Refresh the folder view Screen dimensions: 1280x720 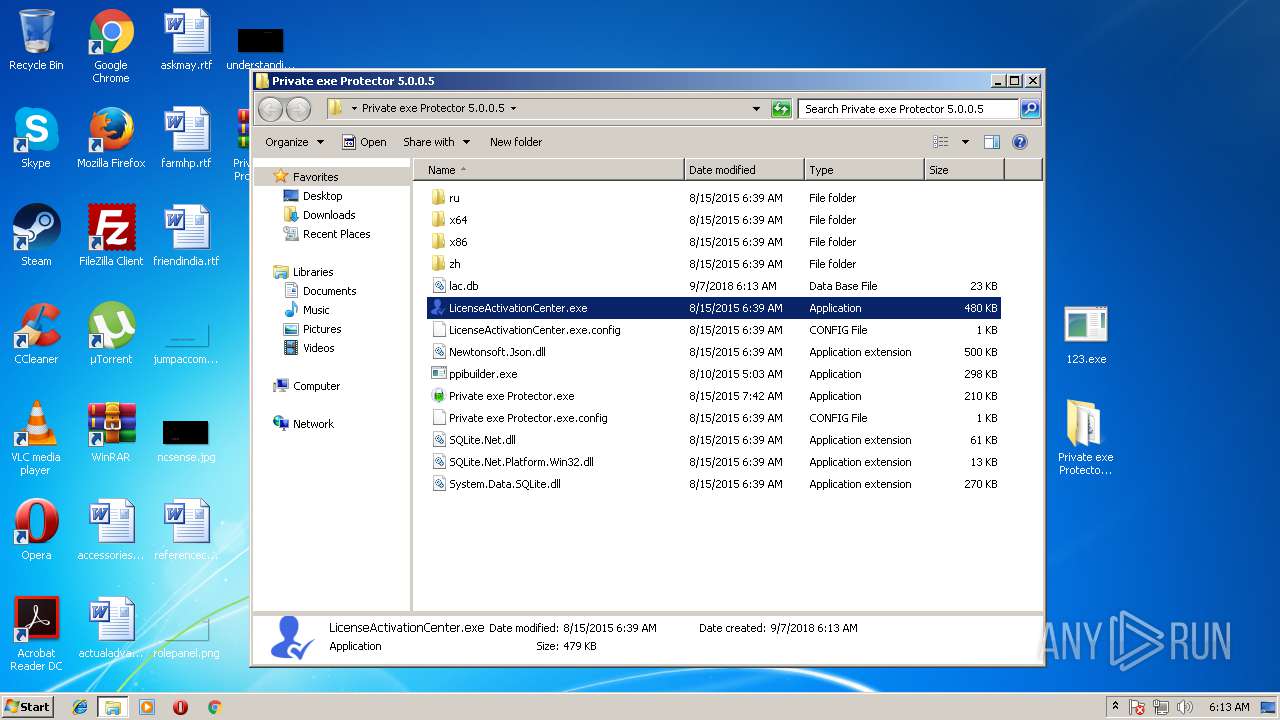coord(781,109)
